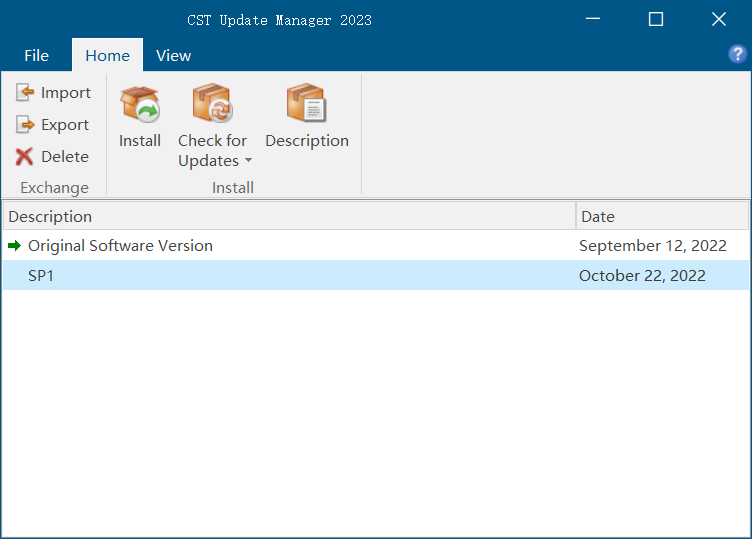Close the CST Update Manager window
This screenshot has height=539, width=752.
pyautogui.click(x=718, y=19)
